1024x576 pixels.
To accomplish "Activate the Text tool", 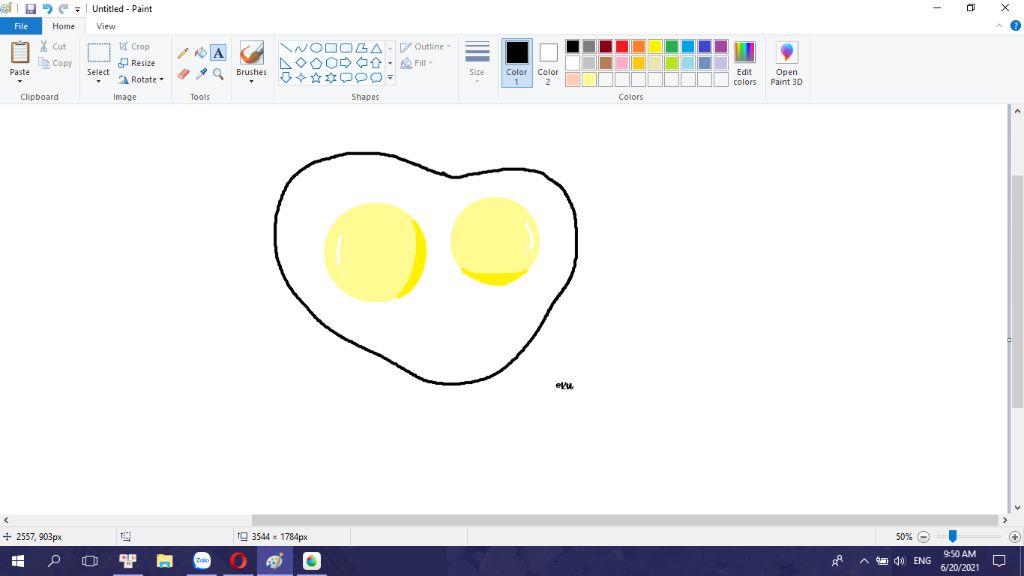I will 218,54.
